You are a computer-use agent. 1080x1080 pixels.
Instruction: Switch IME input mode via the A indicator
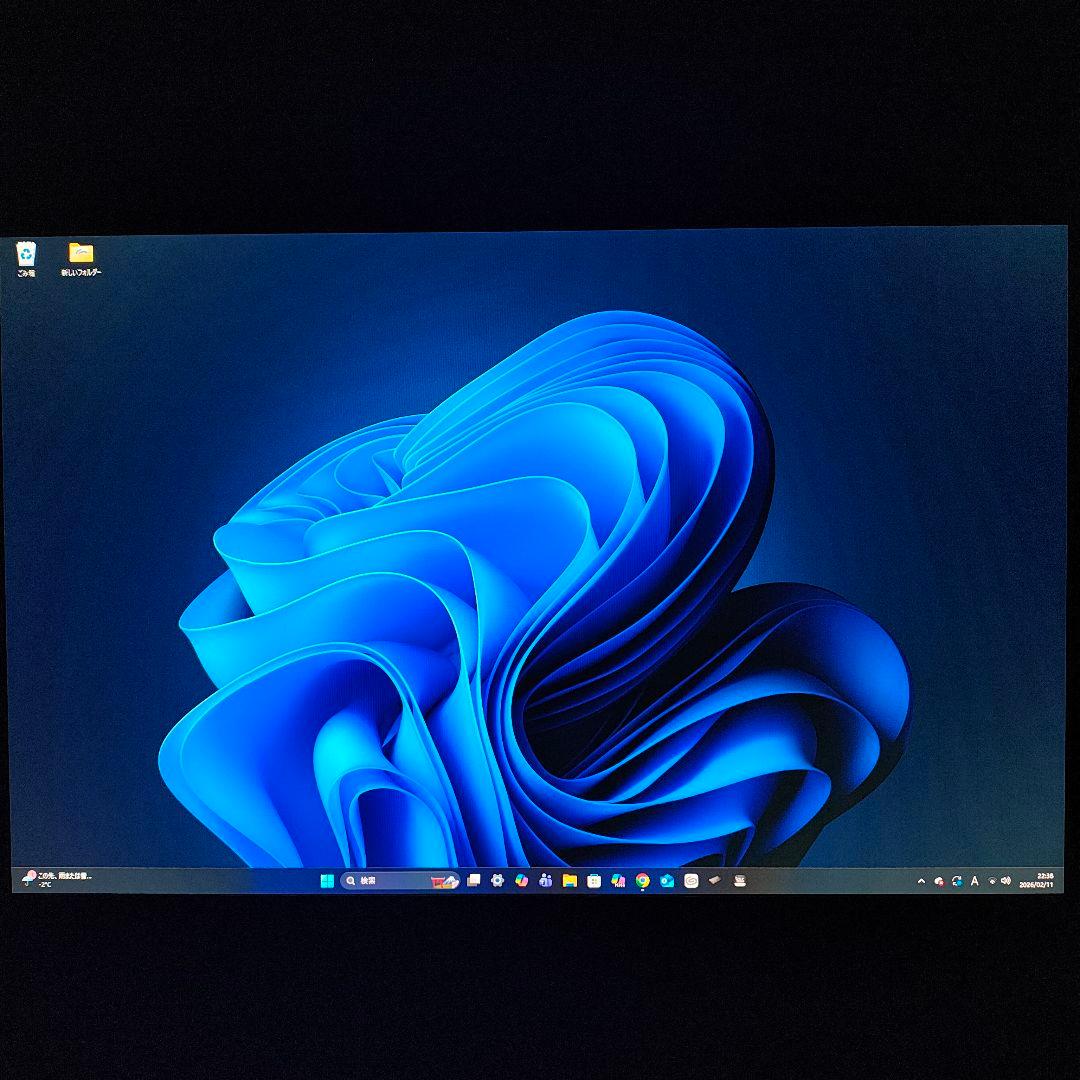click(975, 880)
